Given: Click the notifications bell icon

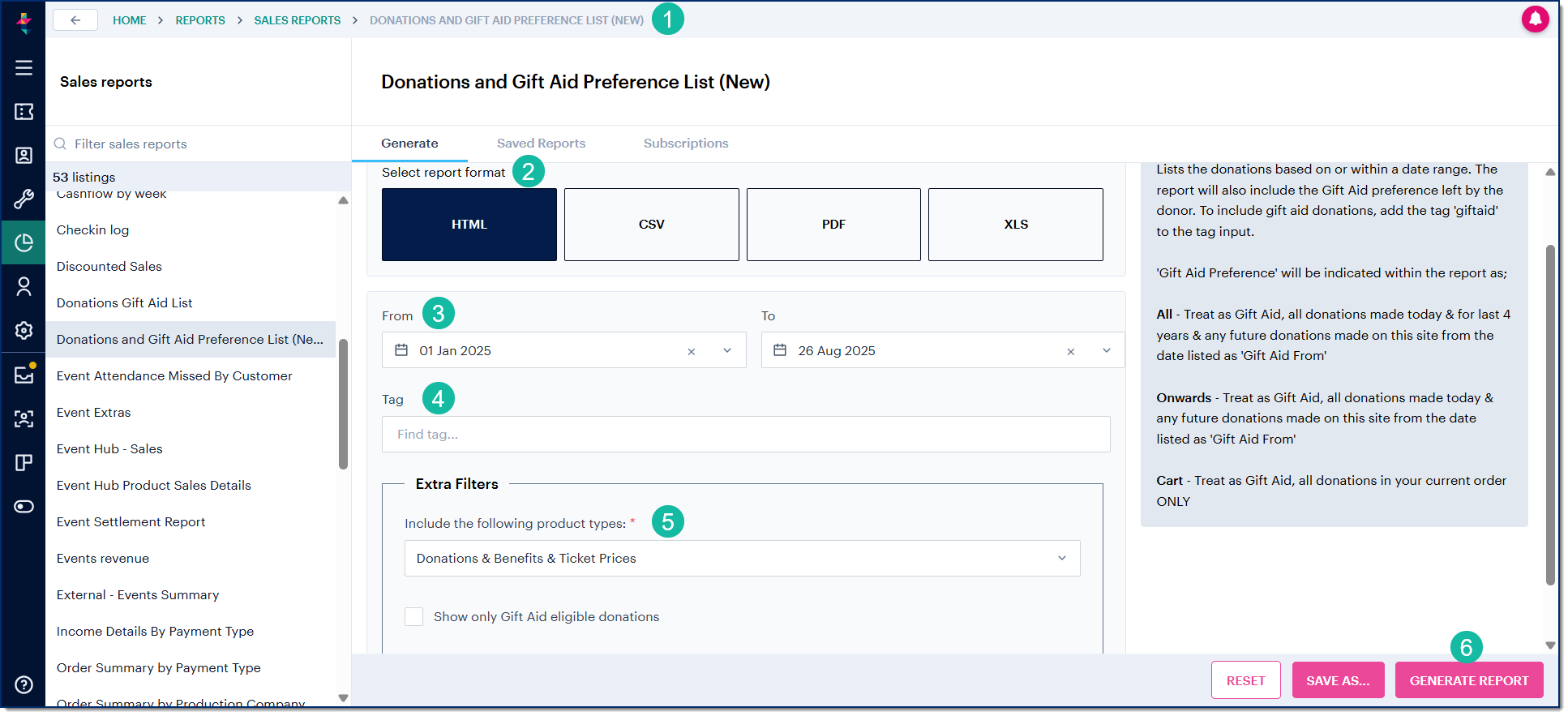Looking at the screenshot, I should 1535,19.
